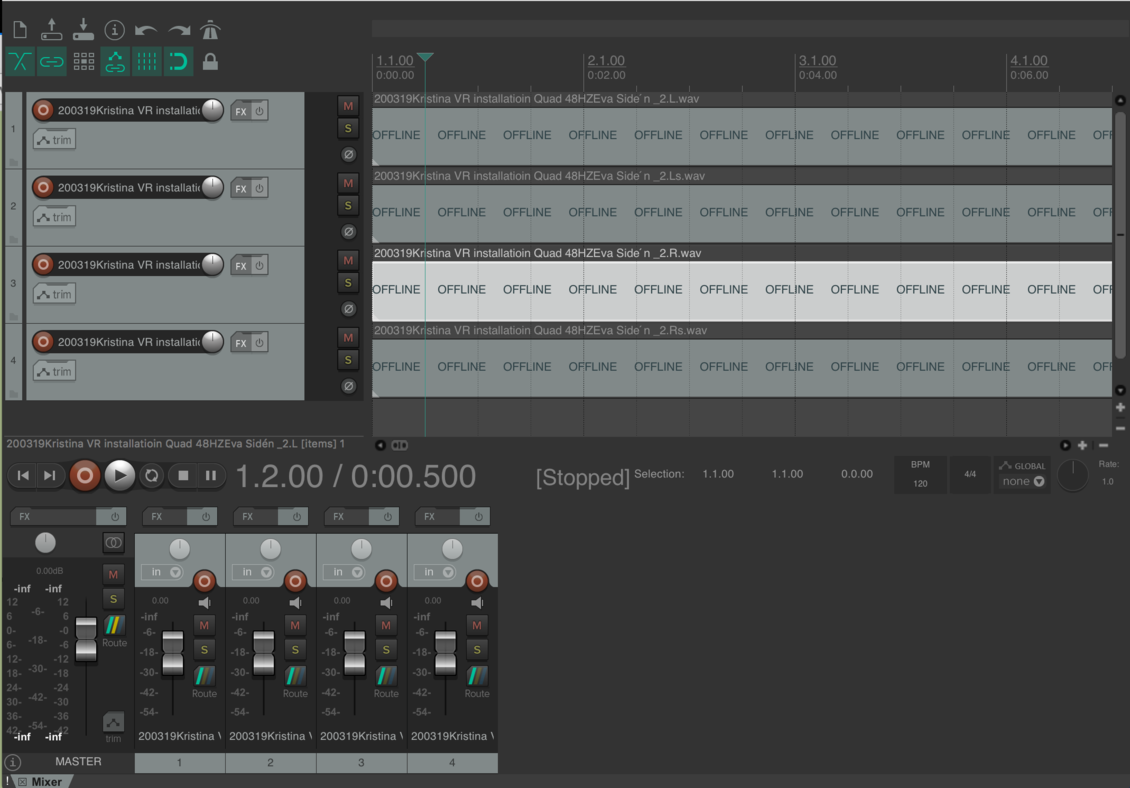
Task: Solo track 3 in track panel
Action: [348, 283]
